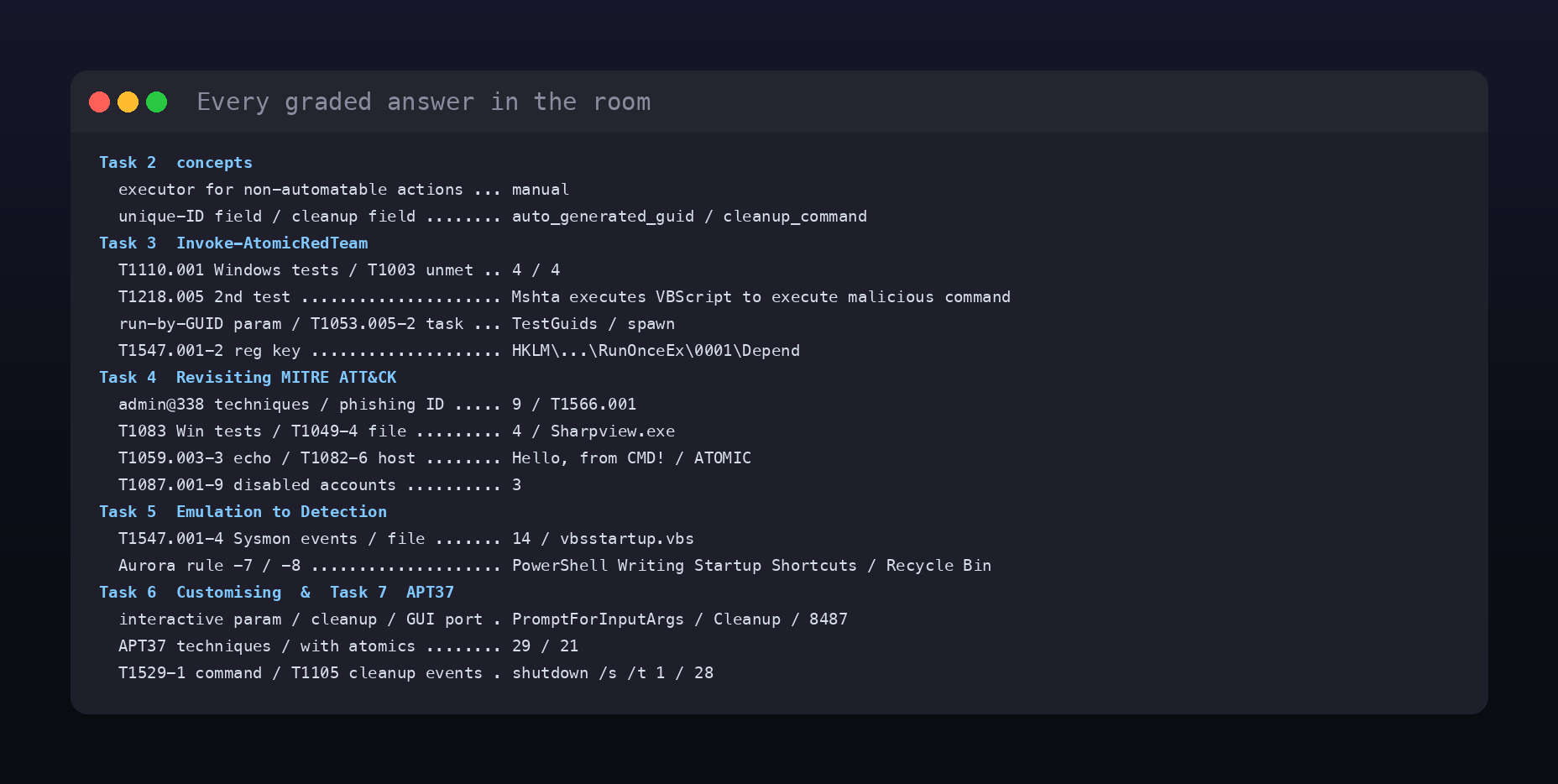Click the 'Hello, from CMD! / ATOMIC' answer
The width and height of the screenshot is (1558, 784).
pyautogui.click(x=631, y=457)
